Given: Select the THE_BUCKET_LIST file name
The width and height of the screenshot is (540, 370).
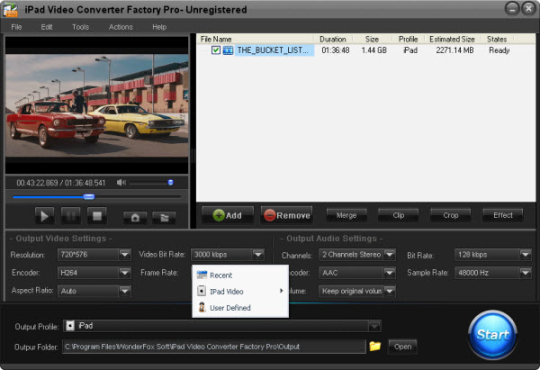Looking at the screenshot, I should [273, 50].
